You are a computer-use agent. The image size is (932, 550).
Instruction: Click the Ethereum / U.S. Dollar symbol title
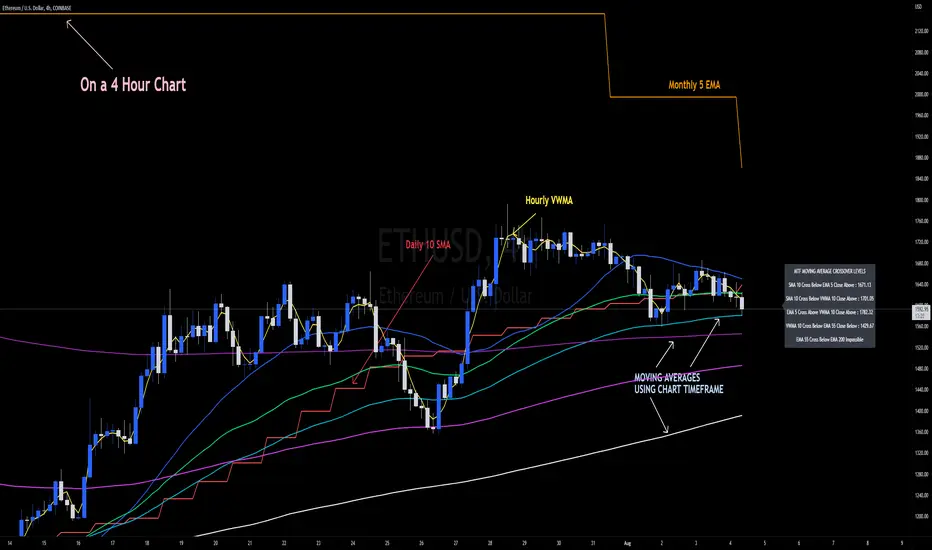[x=36, y=8]
